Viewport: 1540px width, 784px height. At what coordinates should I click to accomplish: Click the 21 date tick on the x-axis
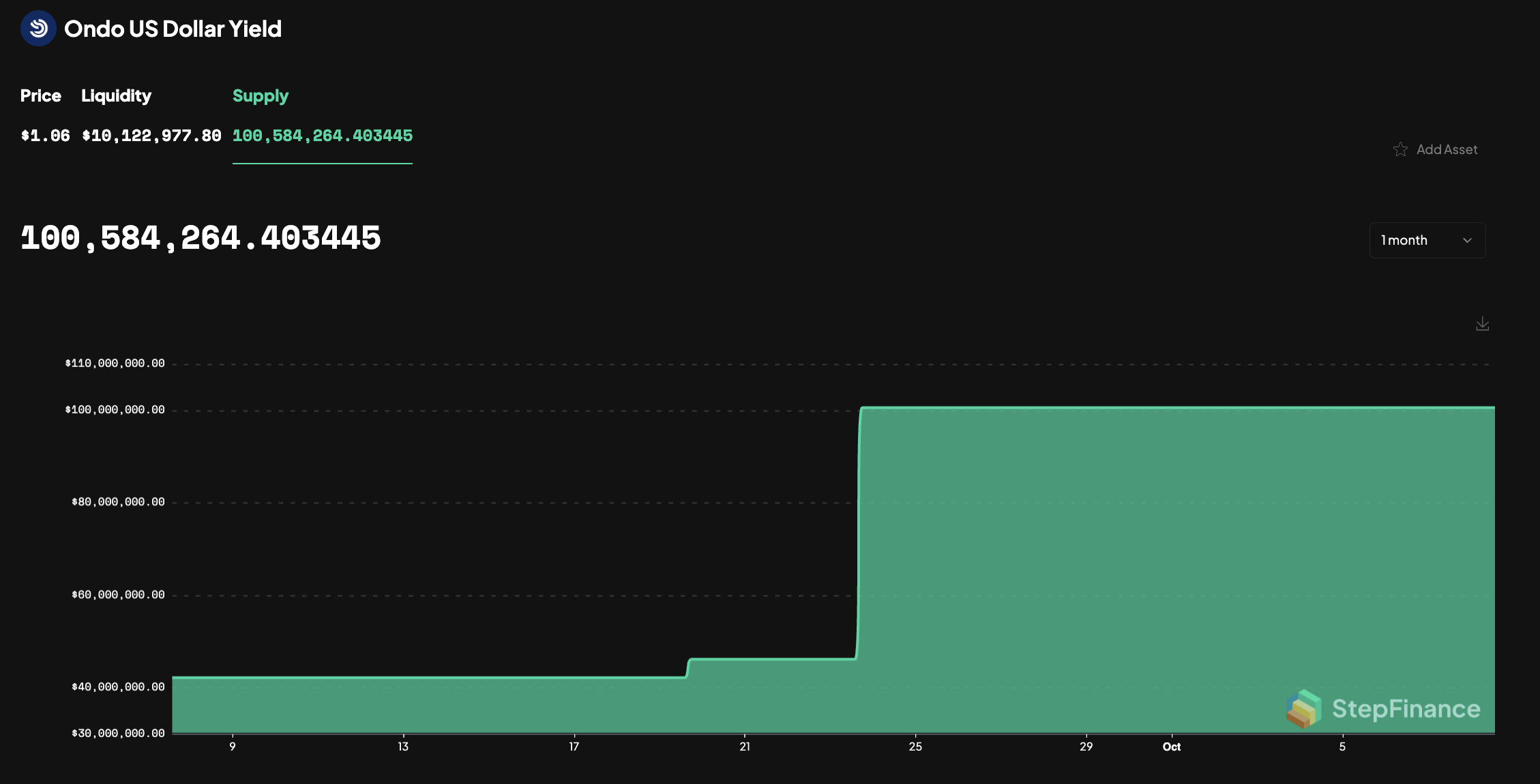pyautogui.click(x=745, y=747)
